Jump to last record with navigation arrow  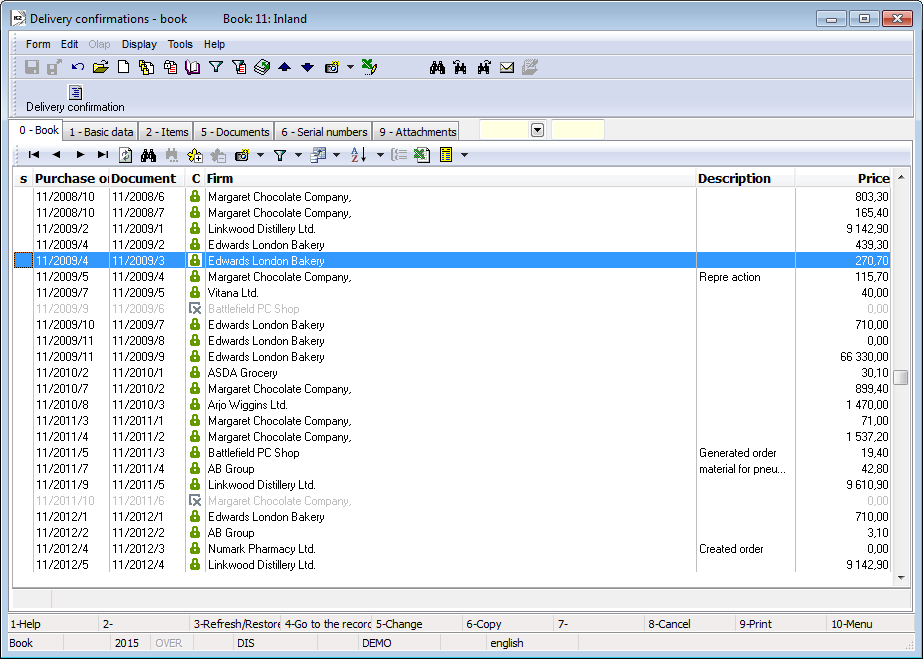(103, 155)
